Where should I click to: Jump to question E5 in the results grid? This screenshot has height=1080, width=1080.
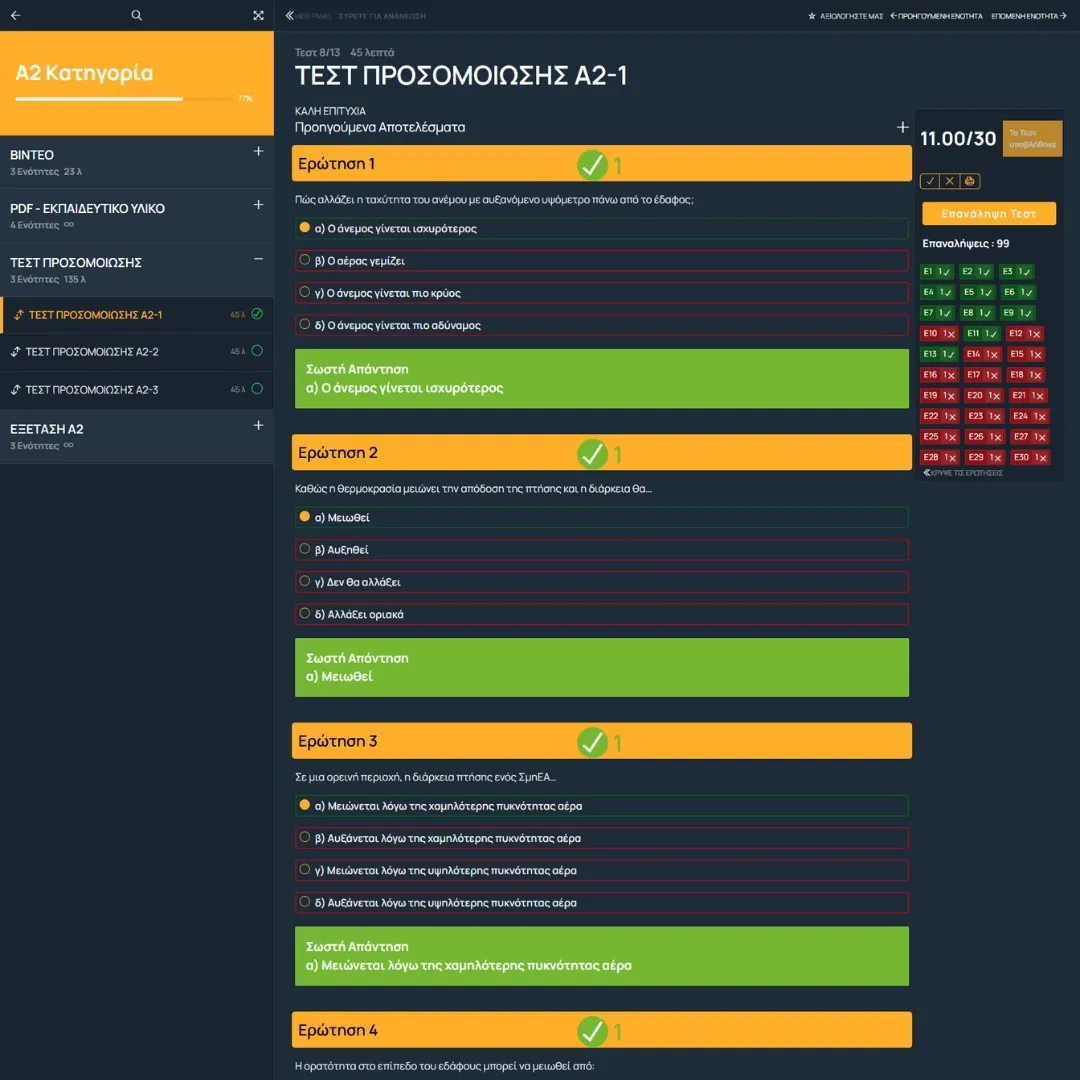(x=978, y=292)
